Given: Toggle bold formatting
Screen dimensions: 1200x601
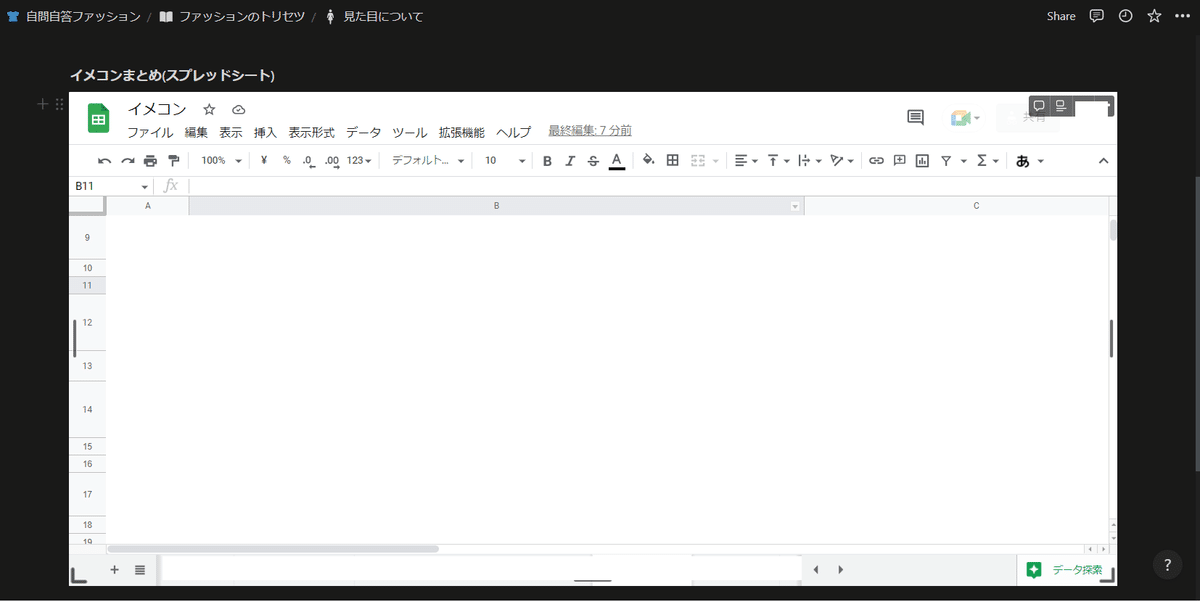Looking at the screenshot, I should click(x=547, y=160).
